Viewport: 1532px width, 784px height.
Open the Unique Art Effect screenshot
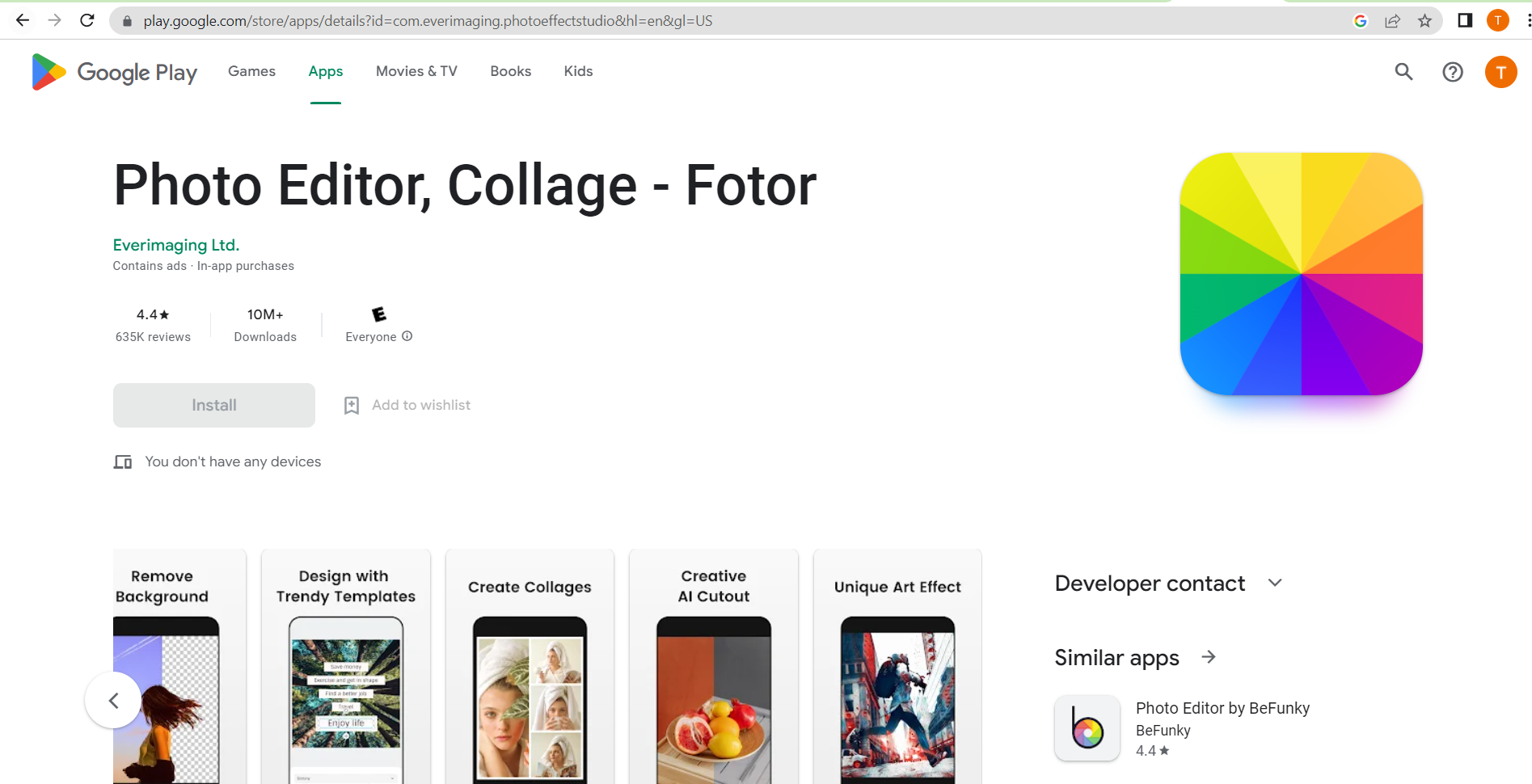pyautogui.click(x=897, y=667)
